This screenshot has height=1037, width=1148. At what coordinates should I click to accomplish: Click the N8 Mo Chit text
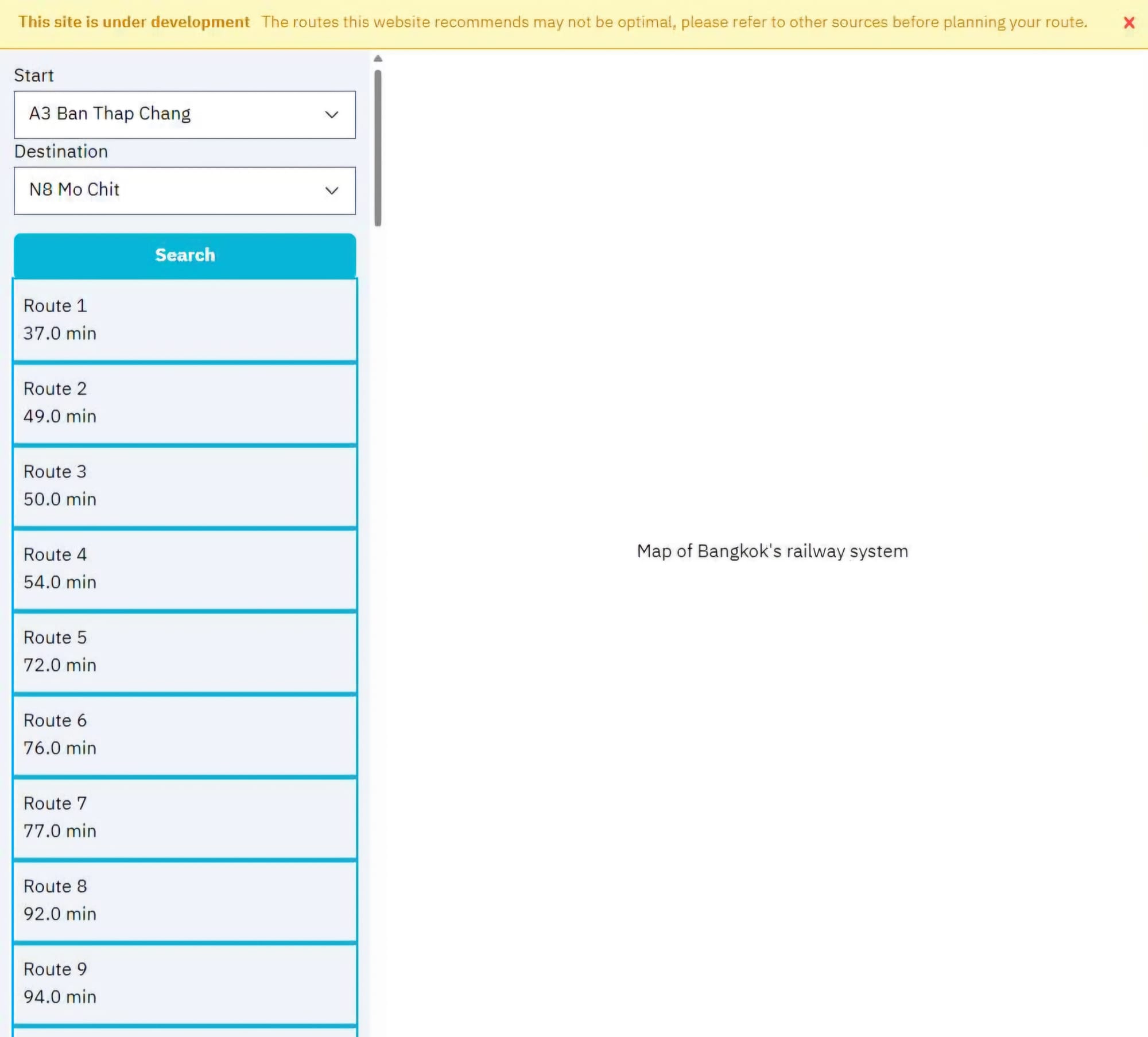[x=75, y=189]
